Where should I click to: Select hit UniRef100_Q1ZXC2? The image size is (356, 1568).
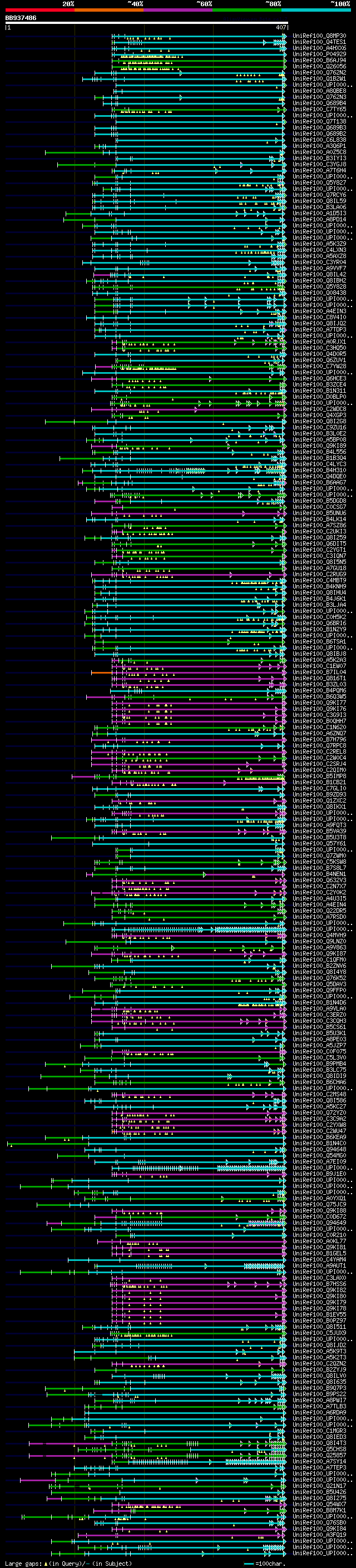pyautogui.click(x=319, y=800)
